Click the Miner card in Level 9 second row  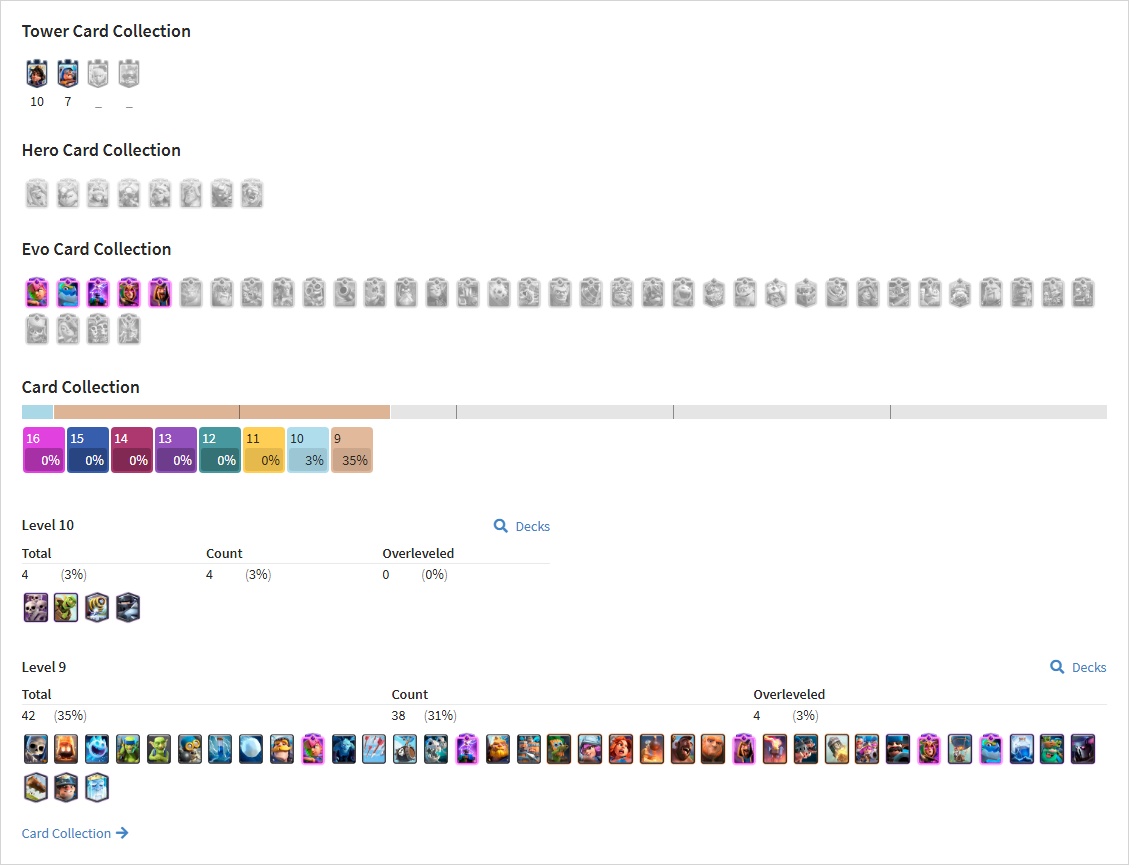[66, 787]
